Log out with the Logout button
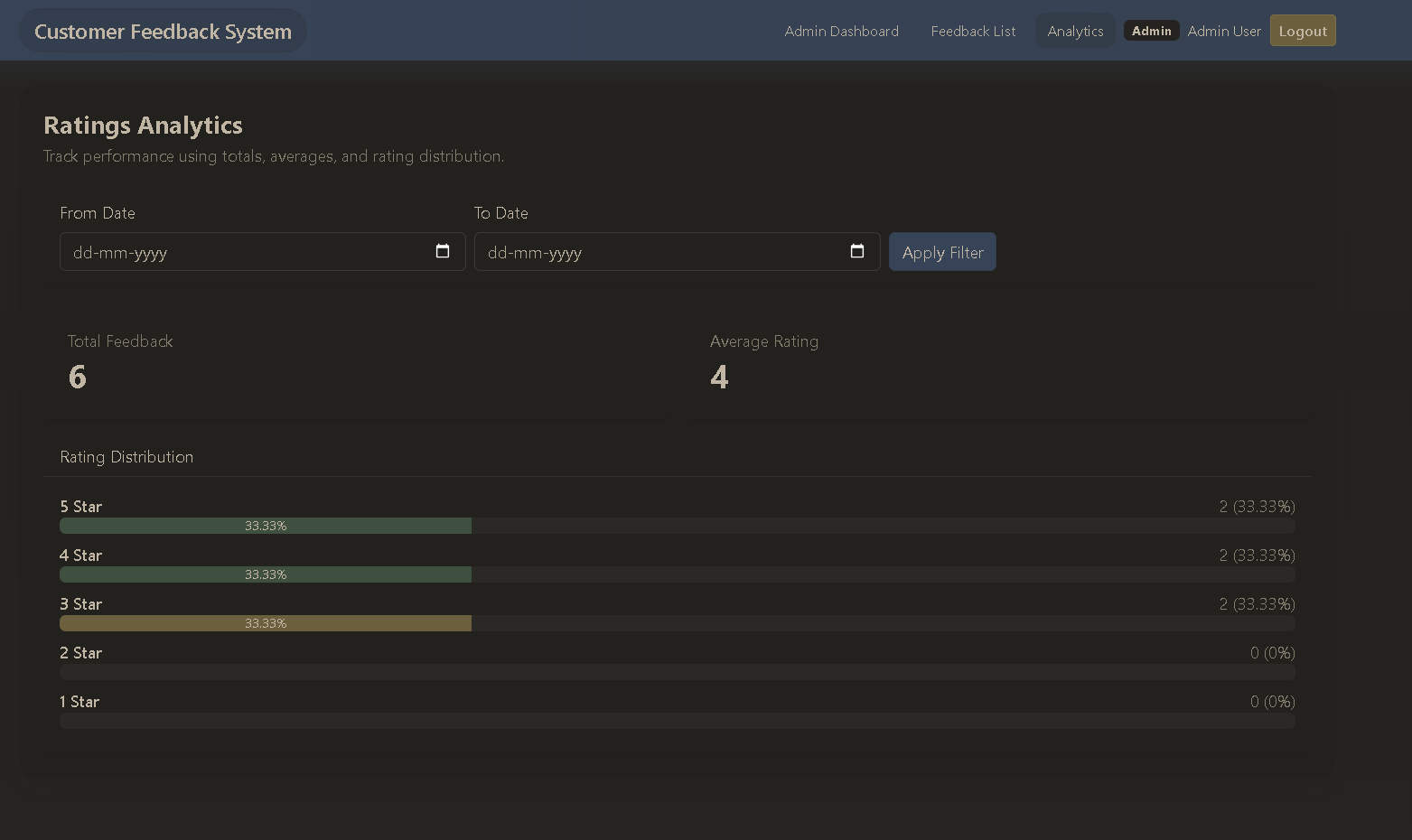This screenshot has height=840, width=1412. tap(1303, 31)
